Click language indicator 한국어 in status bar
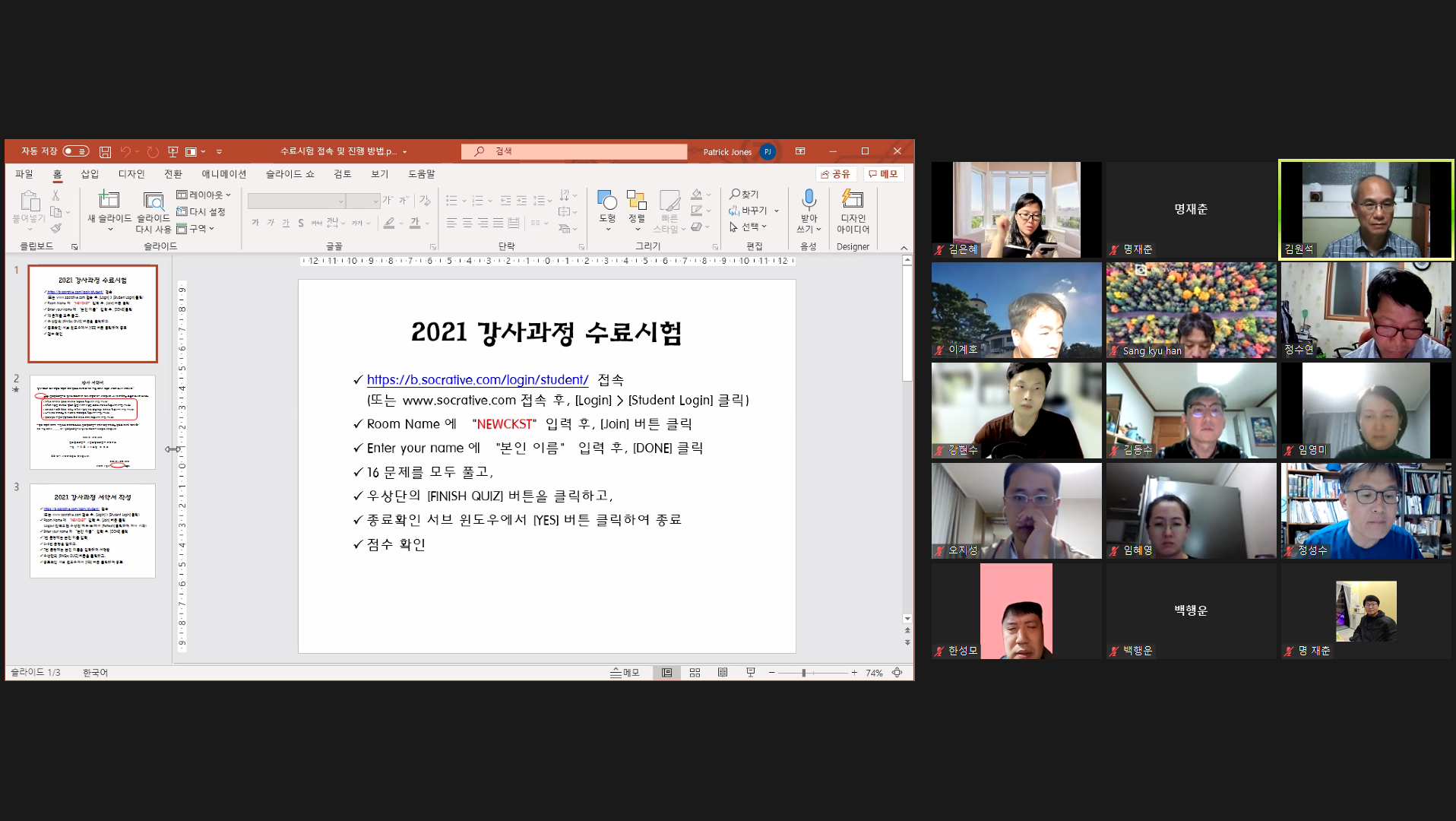The image size is (1456, 821). tap(95, 673)
